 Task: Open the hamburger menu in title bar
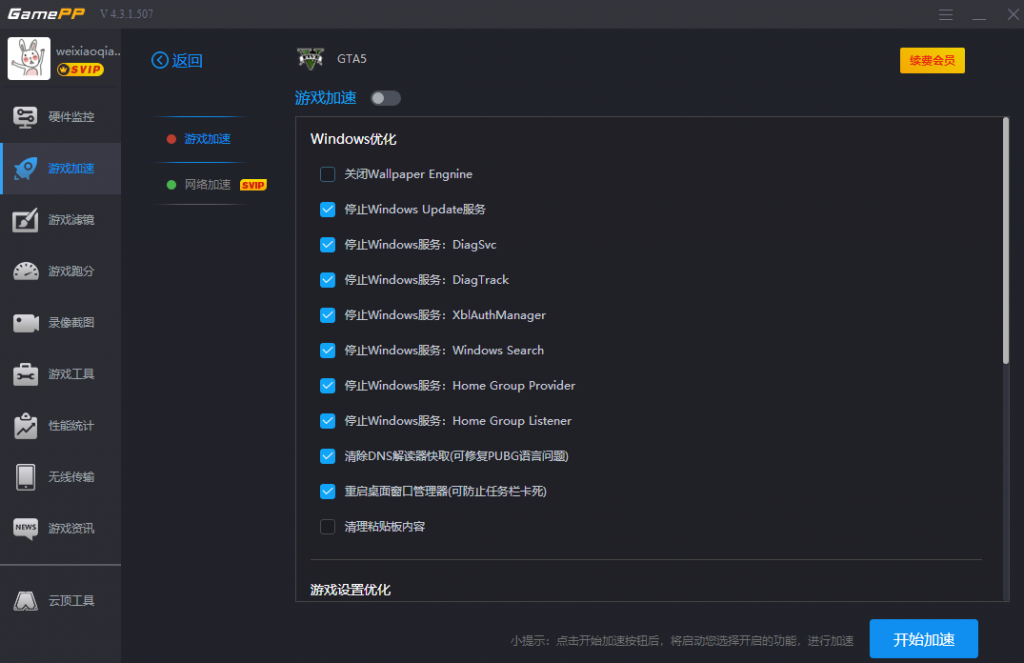pyautogui.click(x=946, y=14)
